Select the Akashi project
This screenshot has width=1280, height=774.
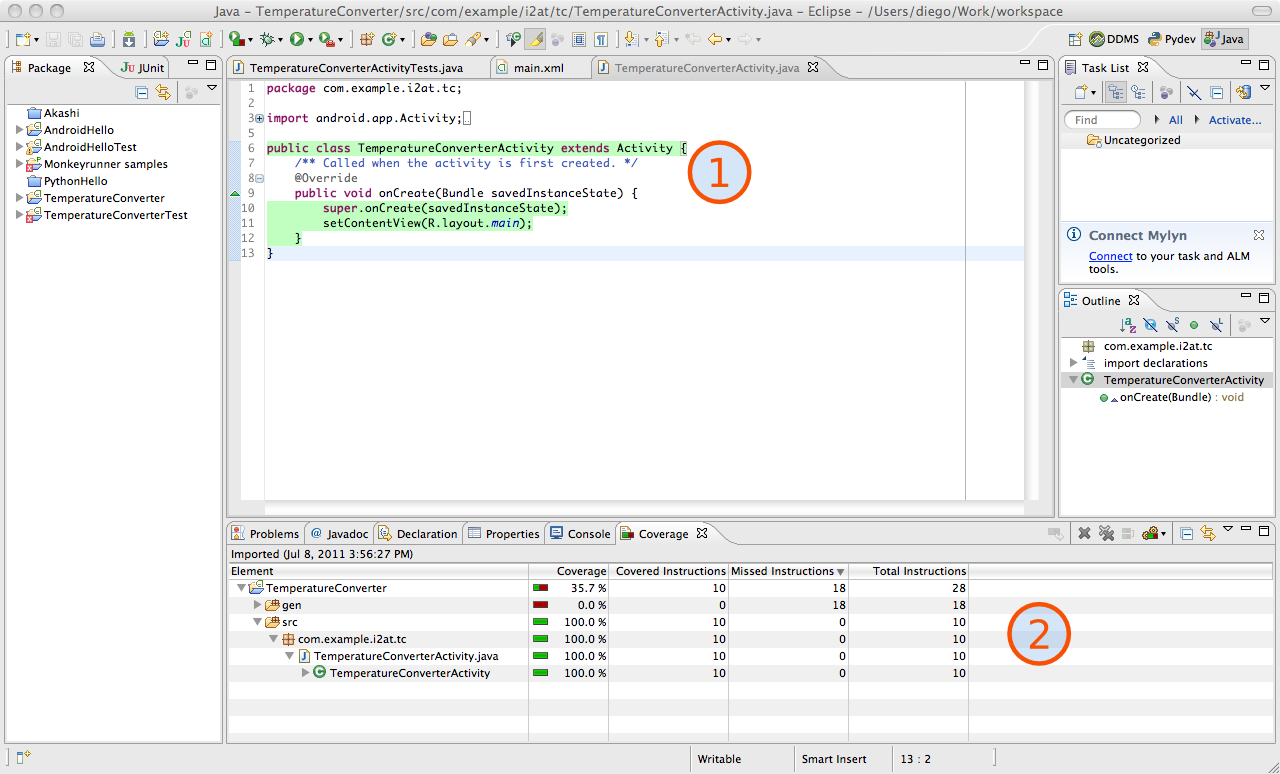(x=61, y=113)
